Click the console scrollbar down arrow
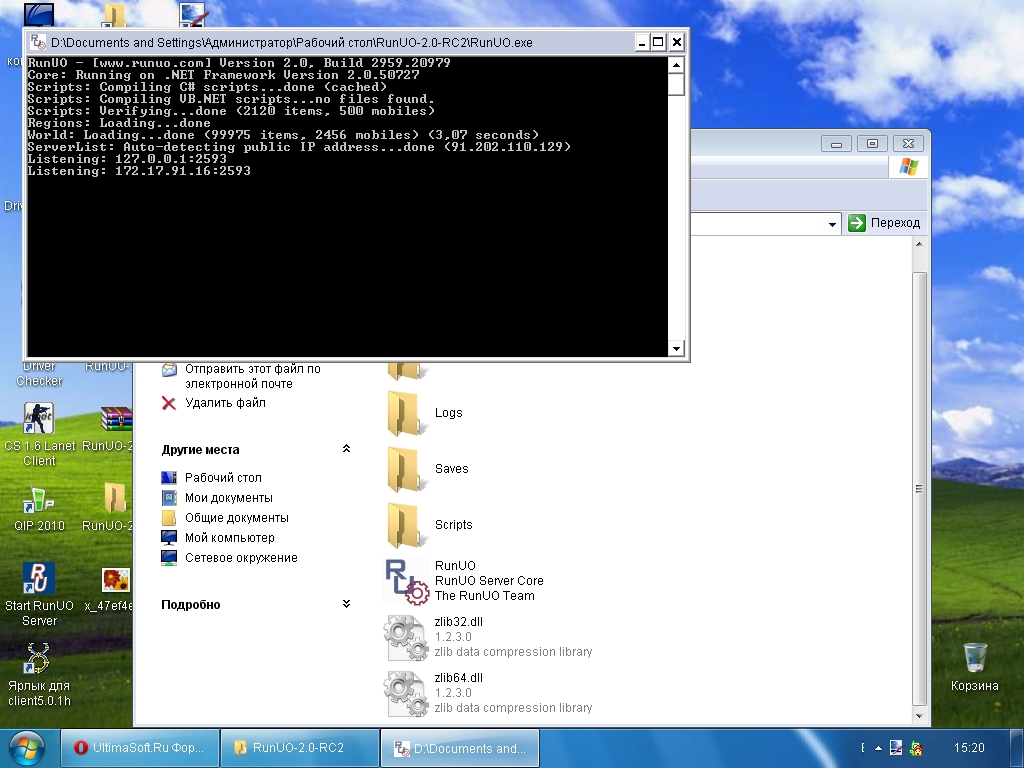 (677, 348)
